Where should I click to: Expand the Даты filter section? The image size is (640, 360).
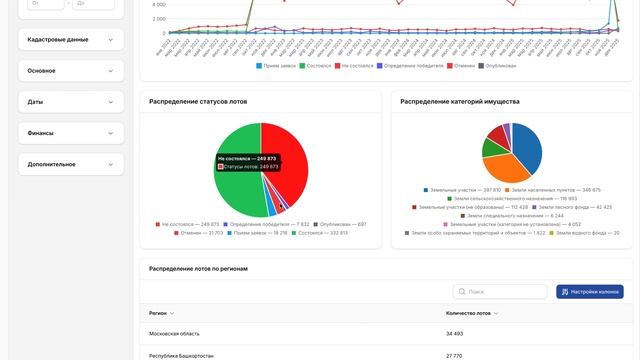tap(71, 102)
